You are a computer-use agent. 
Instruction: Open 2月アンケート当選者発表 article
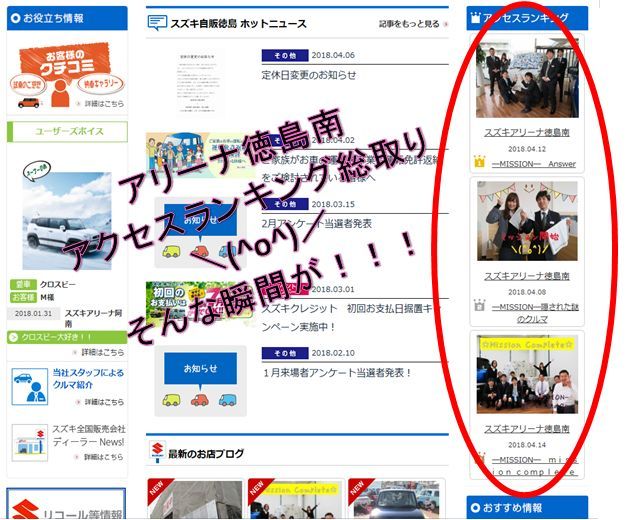pyautogui.click(x=317, y=224)
